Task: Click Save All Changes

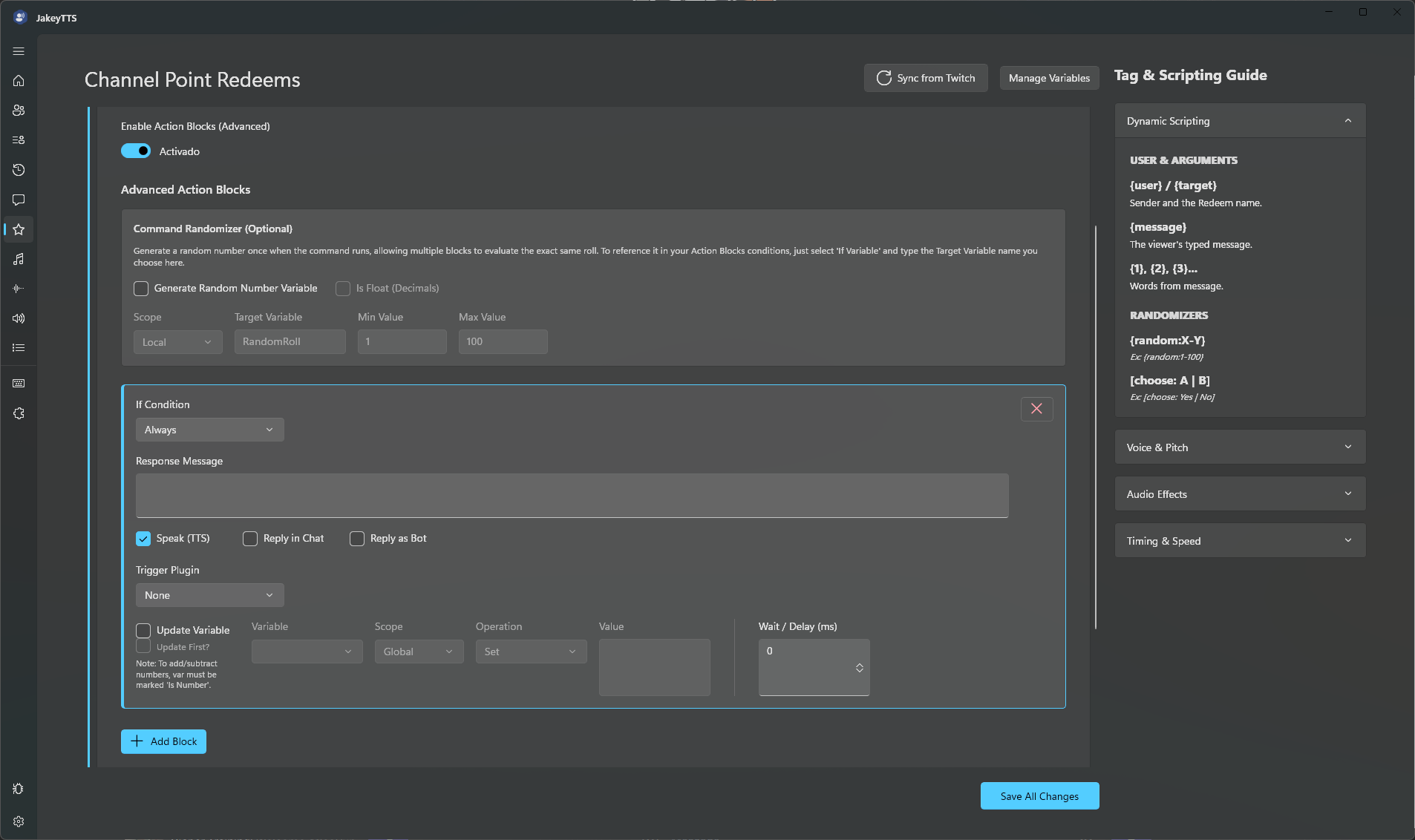Action: [x=1039, y=796]
